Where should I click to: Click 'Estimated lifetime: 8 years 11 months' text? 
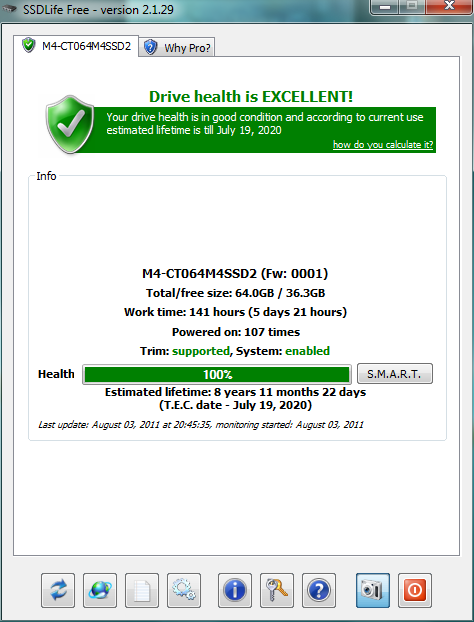(236, 392)
